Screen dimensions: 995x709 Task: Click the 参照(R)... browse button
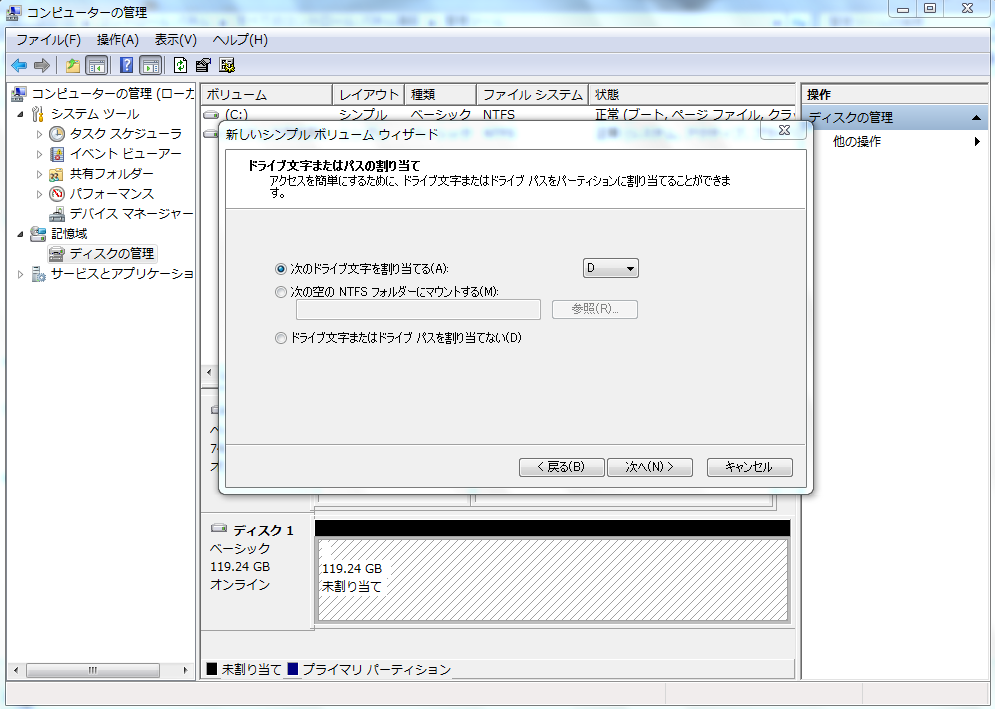tap(595, 309)
